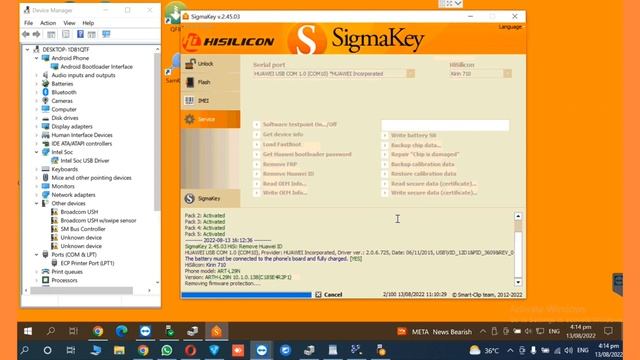
Task: Open the Unlock section in SigmaKey sidebar
Action: [x=210, y=64]
